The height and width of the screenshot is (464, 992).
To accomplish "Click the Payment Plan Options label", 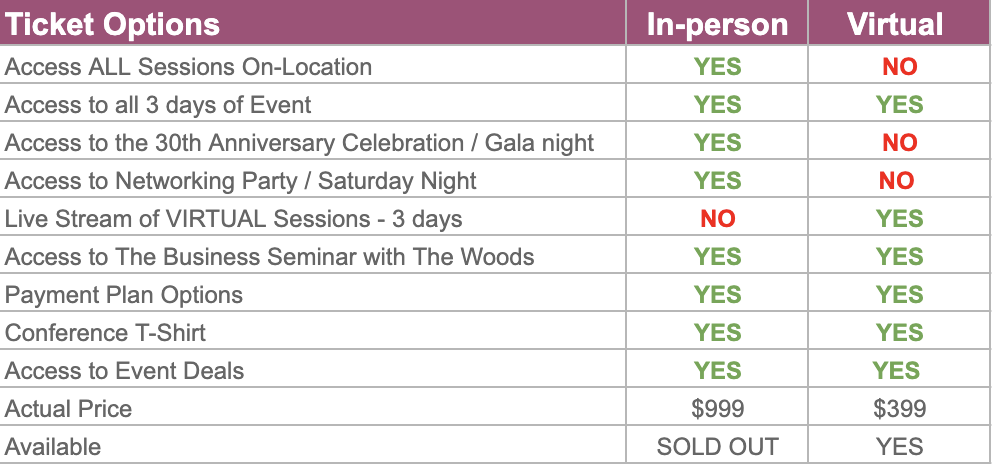I will [x=124, y=295].
